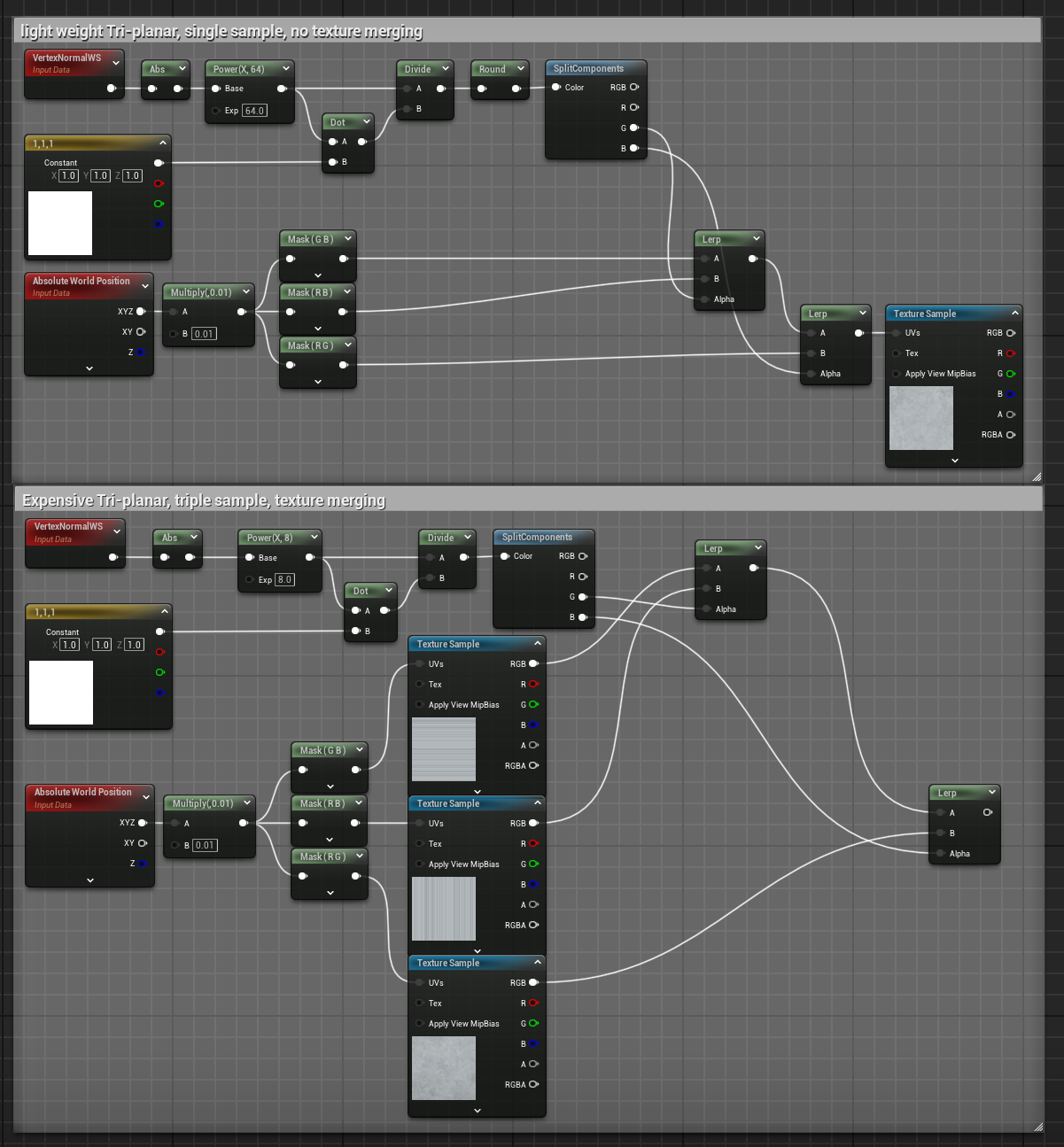Click RGBA output pin on light weight Texture Sample
Screen dimensions: 1064x1147
point(1011,434)
